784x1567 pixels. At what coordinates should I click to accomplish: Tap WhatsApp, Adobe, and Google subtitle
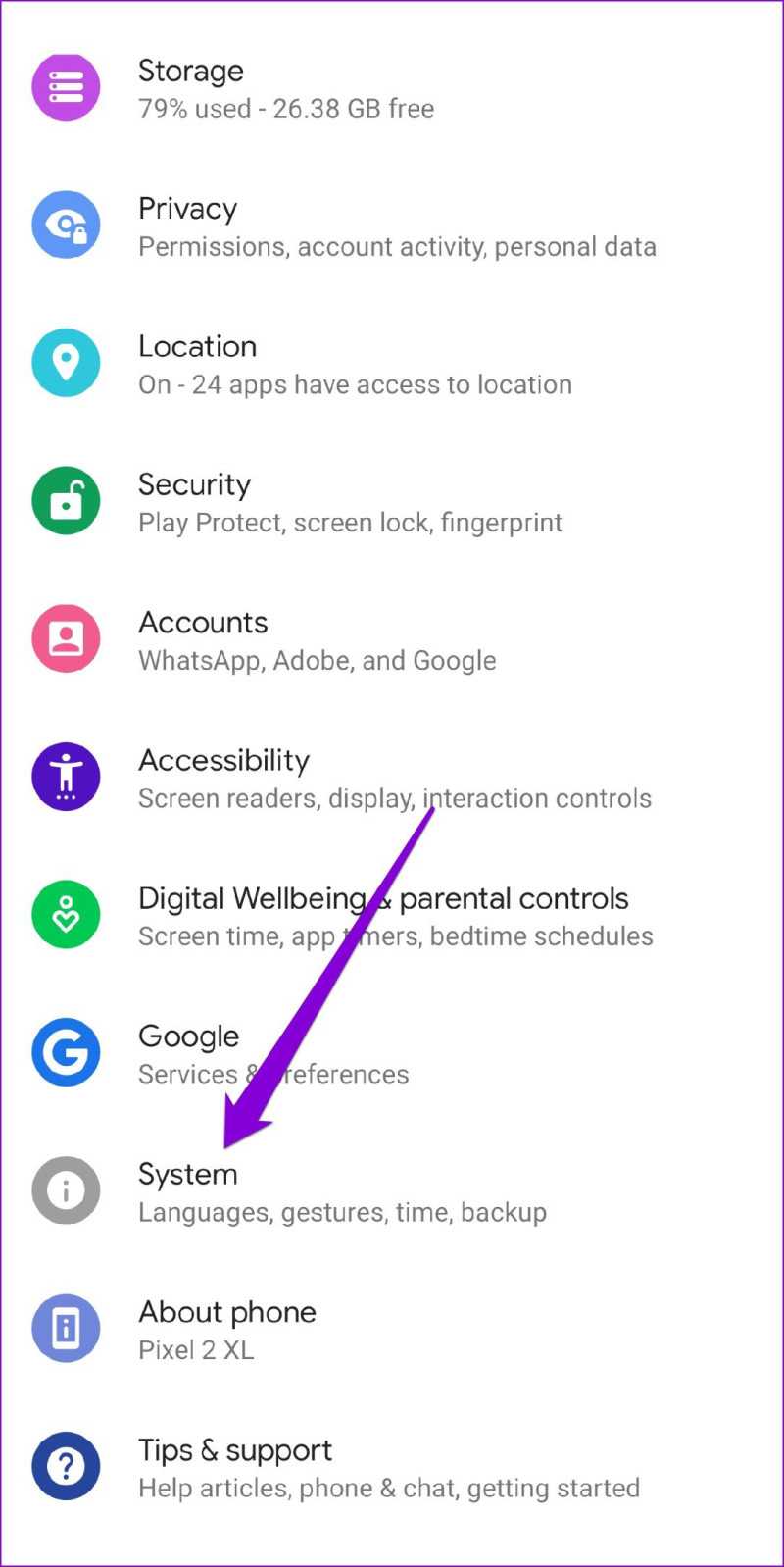[317, 661]
